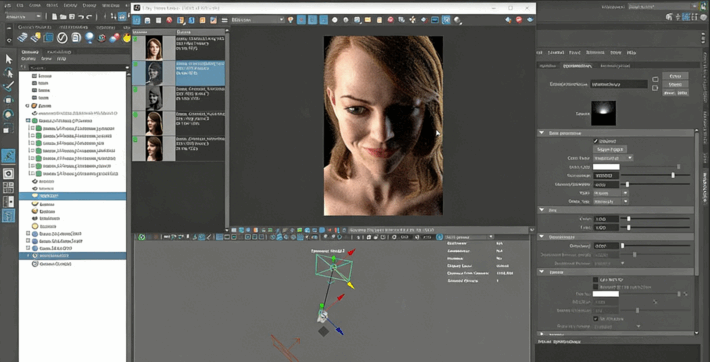Toggle the red channel button in render toolbar

pos(301,20)
